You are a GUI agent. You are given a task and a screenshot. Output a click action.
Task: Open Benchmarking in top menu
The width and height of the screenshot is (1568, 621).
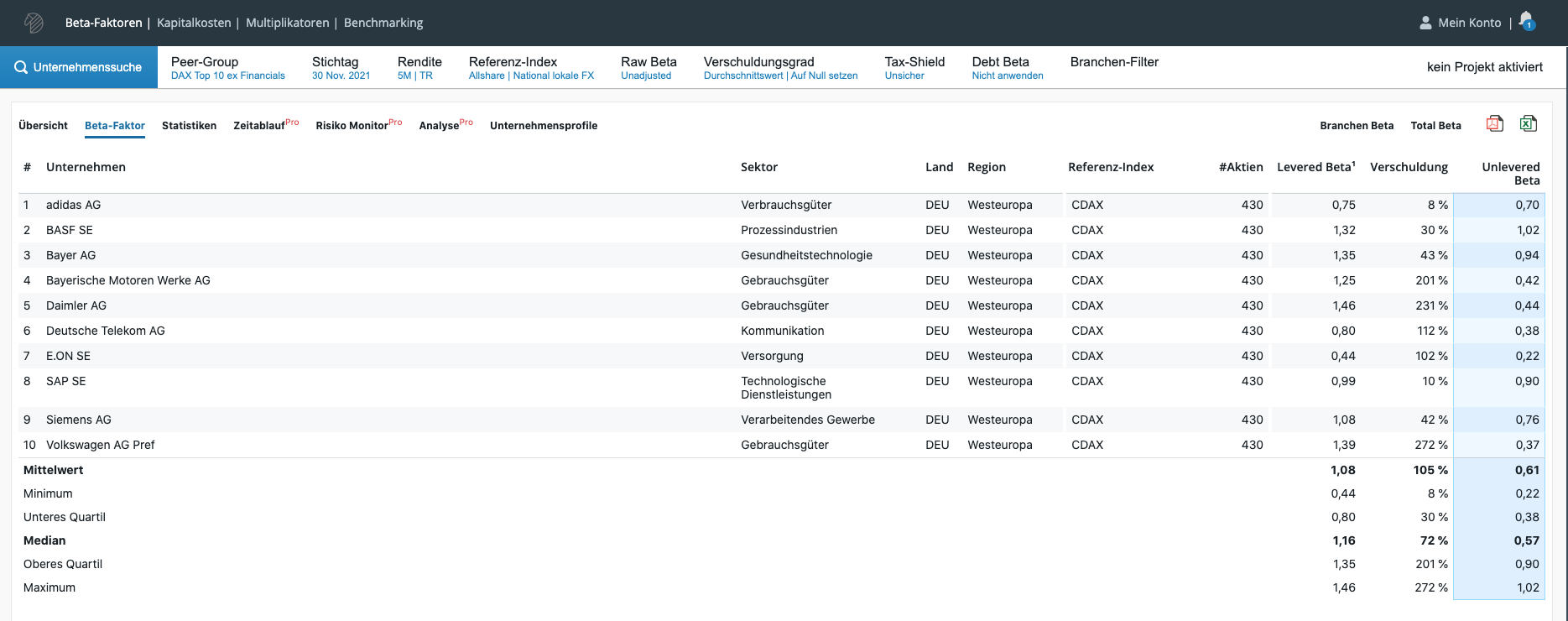pos(383,23)
